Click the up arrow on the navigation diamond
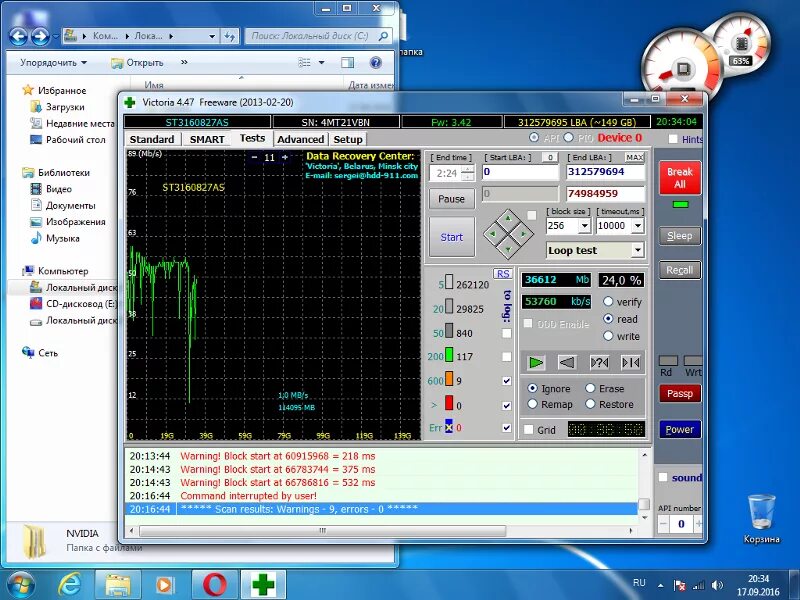 (508, 218)
